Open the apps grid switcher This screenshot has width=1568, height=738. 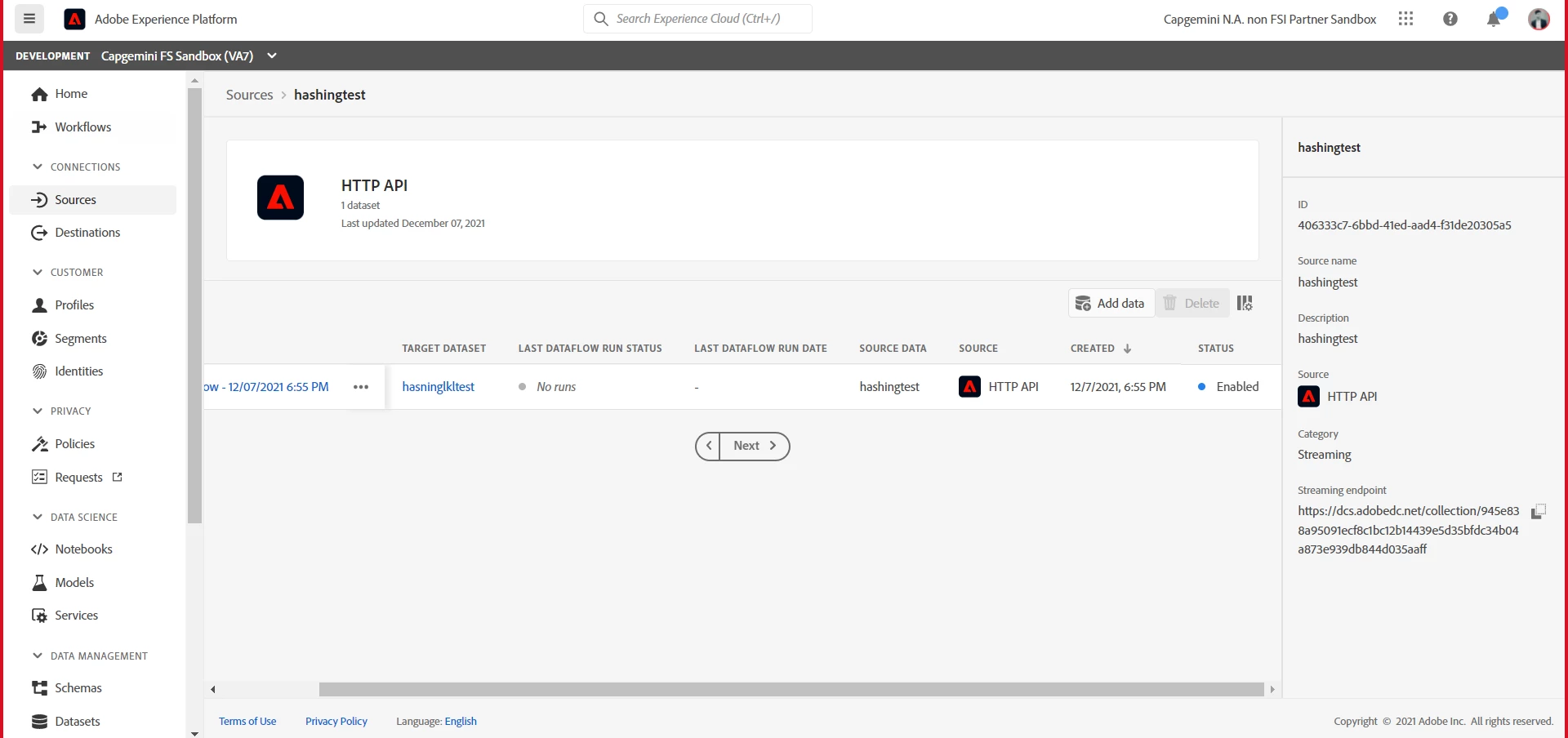pyautogui.click(x=1405, y=19)
